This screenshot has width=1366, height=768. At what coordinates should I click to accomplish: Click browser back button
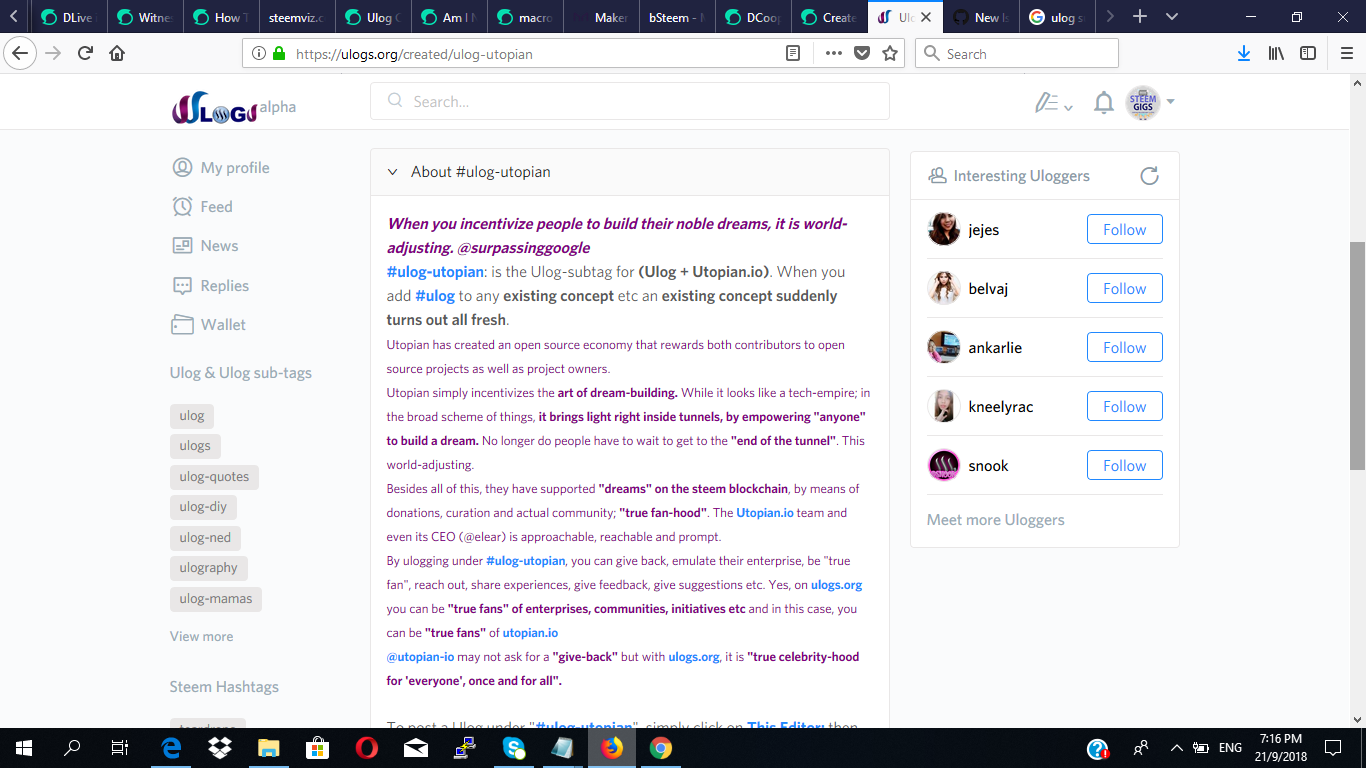[x=20, y=54]
